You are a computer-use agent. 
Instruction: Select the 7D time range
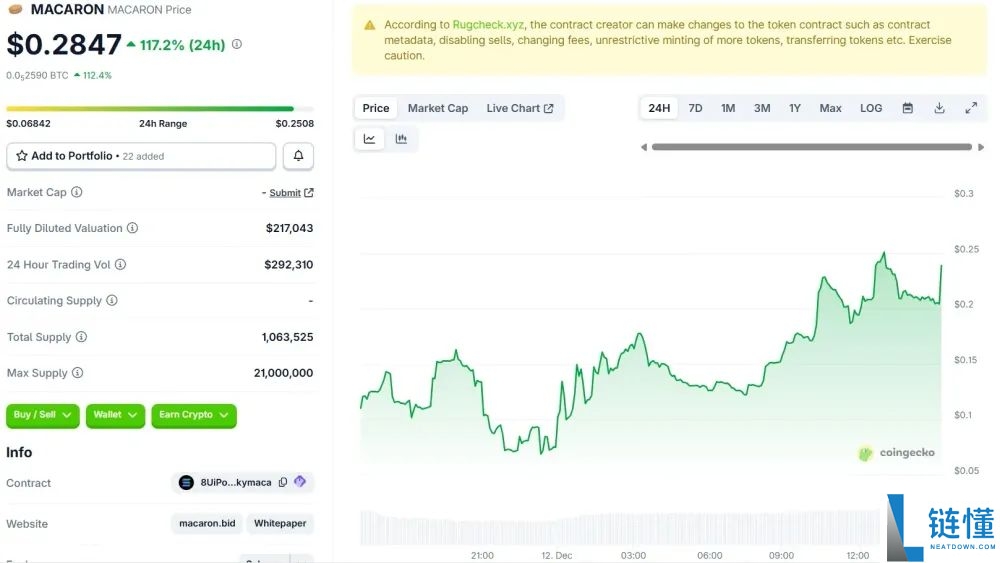pos(695,108)
